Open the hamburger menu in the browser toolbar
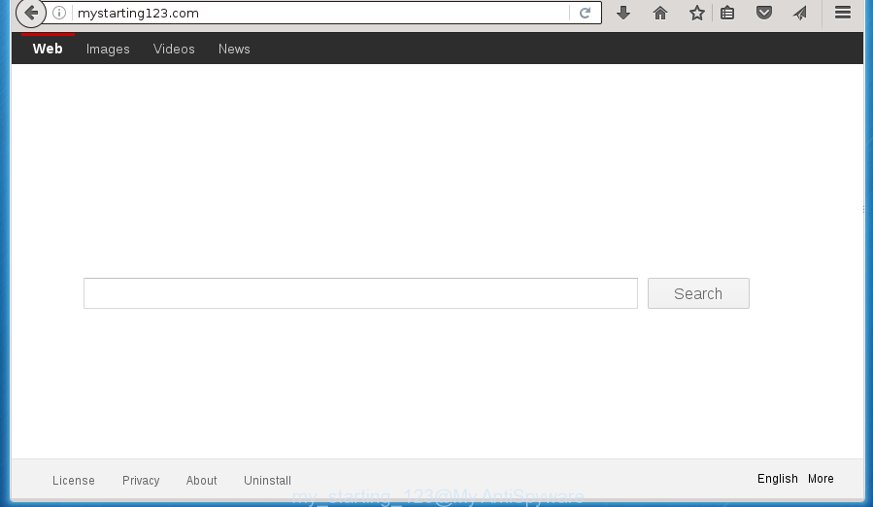 [843, 12]
